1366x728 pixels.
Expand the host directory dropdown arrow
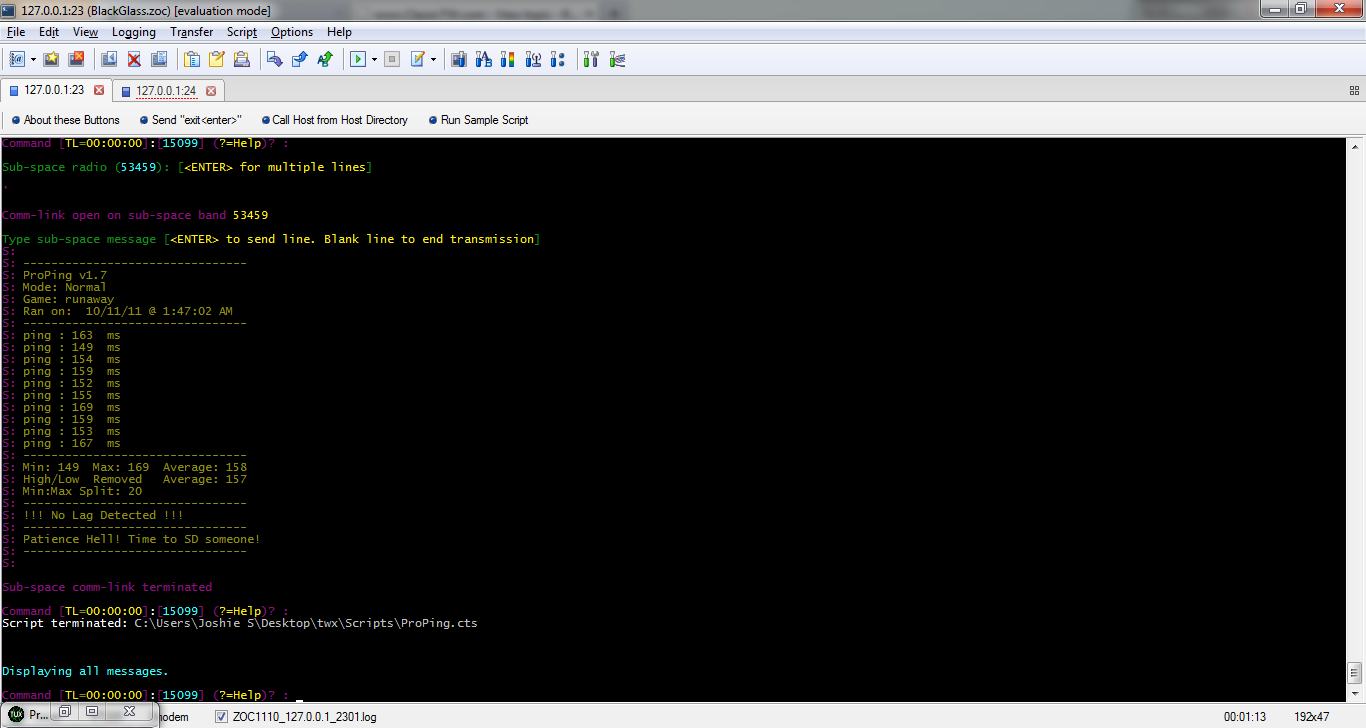[x=33, y=59]
